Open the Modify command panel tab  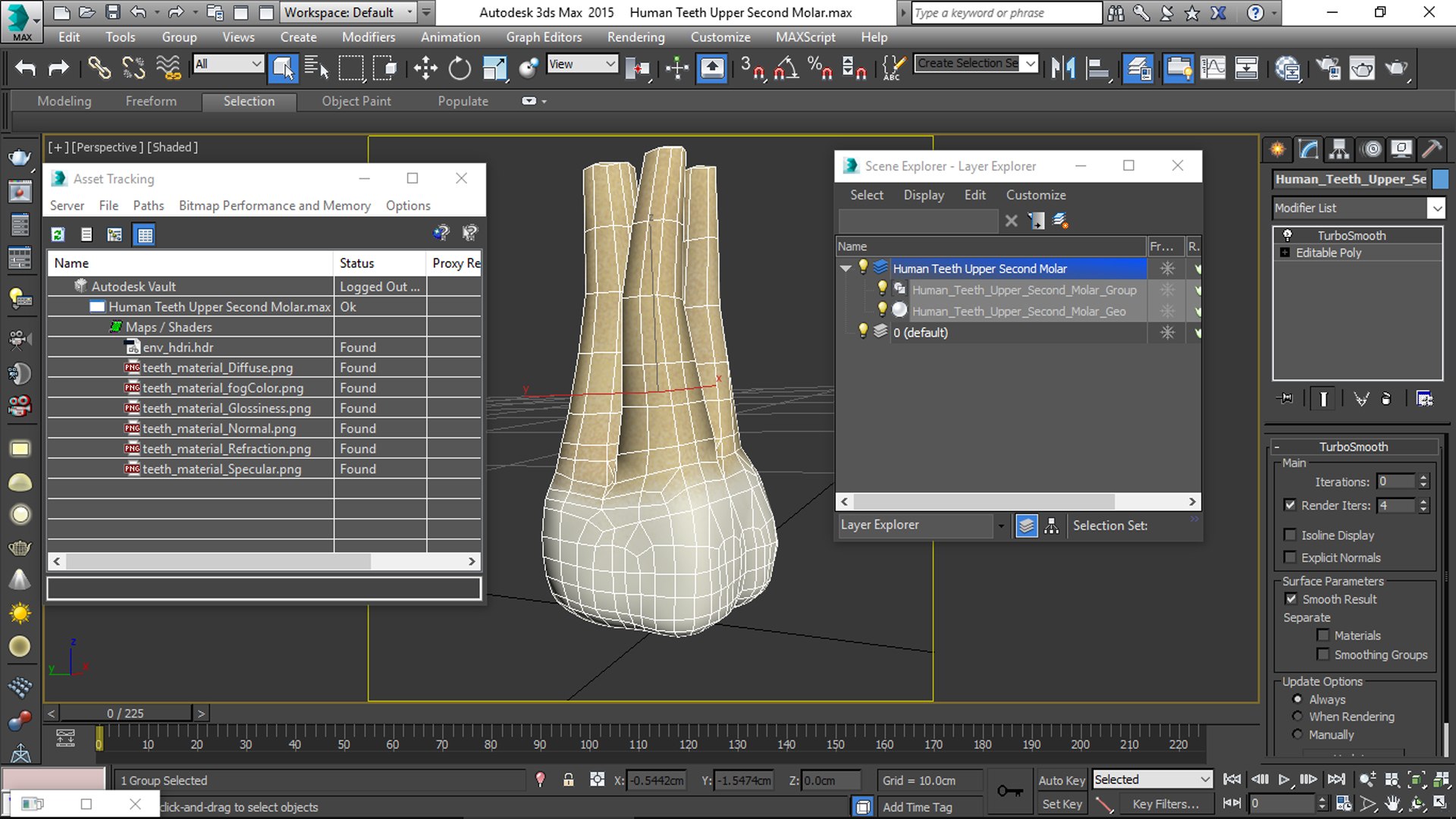[1309, 149]
